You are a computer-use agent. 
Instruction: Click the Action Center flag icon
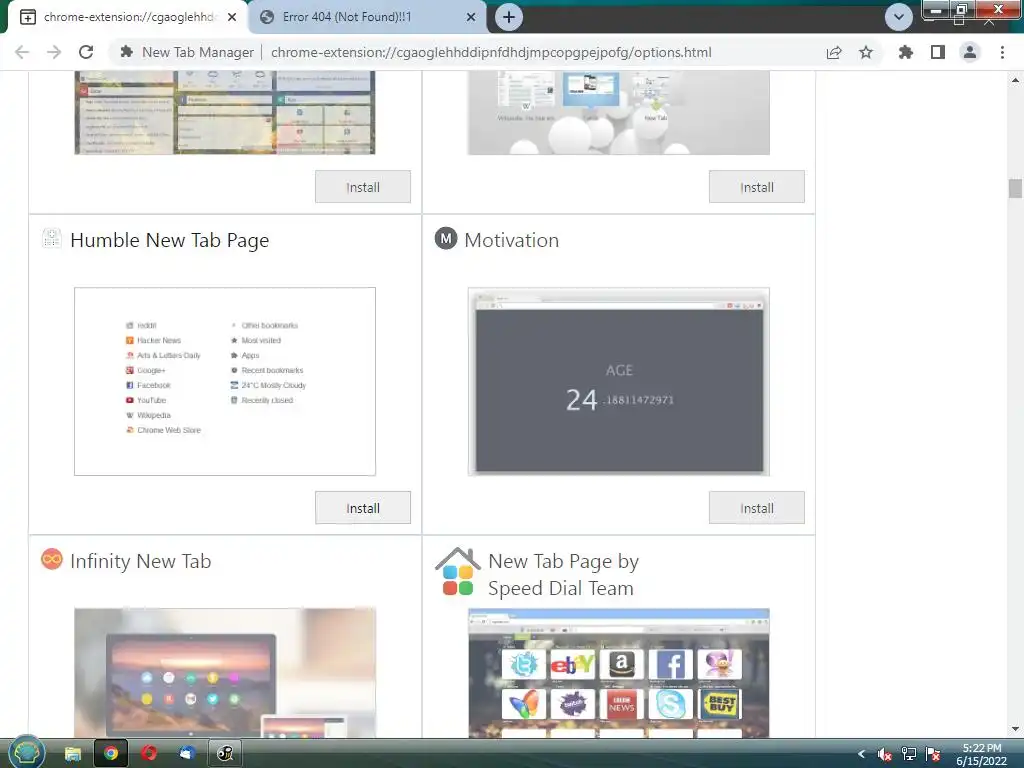click(933, 754)
